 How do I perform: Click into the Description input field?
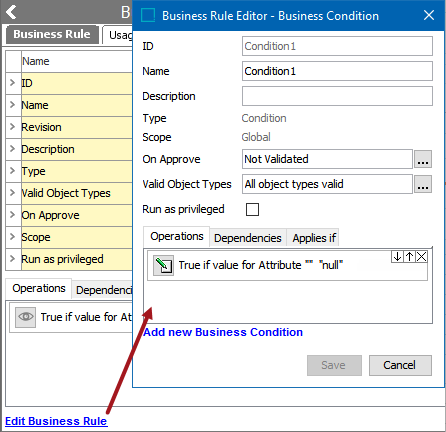pyautogui.click(x=337, y=96)
